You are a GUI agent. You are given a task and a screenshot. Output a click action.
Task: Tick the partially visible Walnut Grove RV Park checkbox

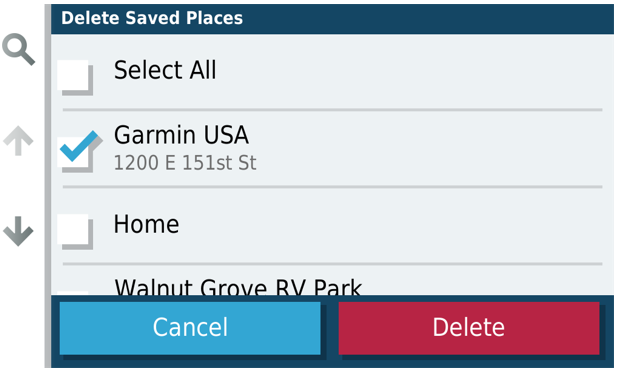click(73, 293)
